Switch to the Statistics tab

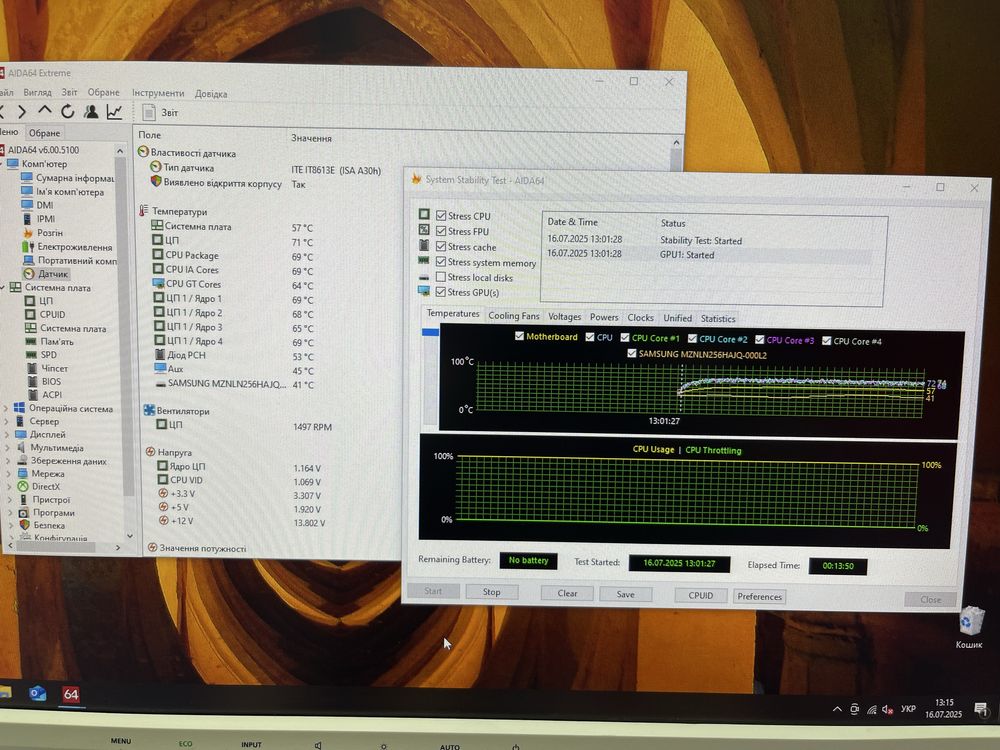pos(717,318)
